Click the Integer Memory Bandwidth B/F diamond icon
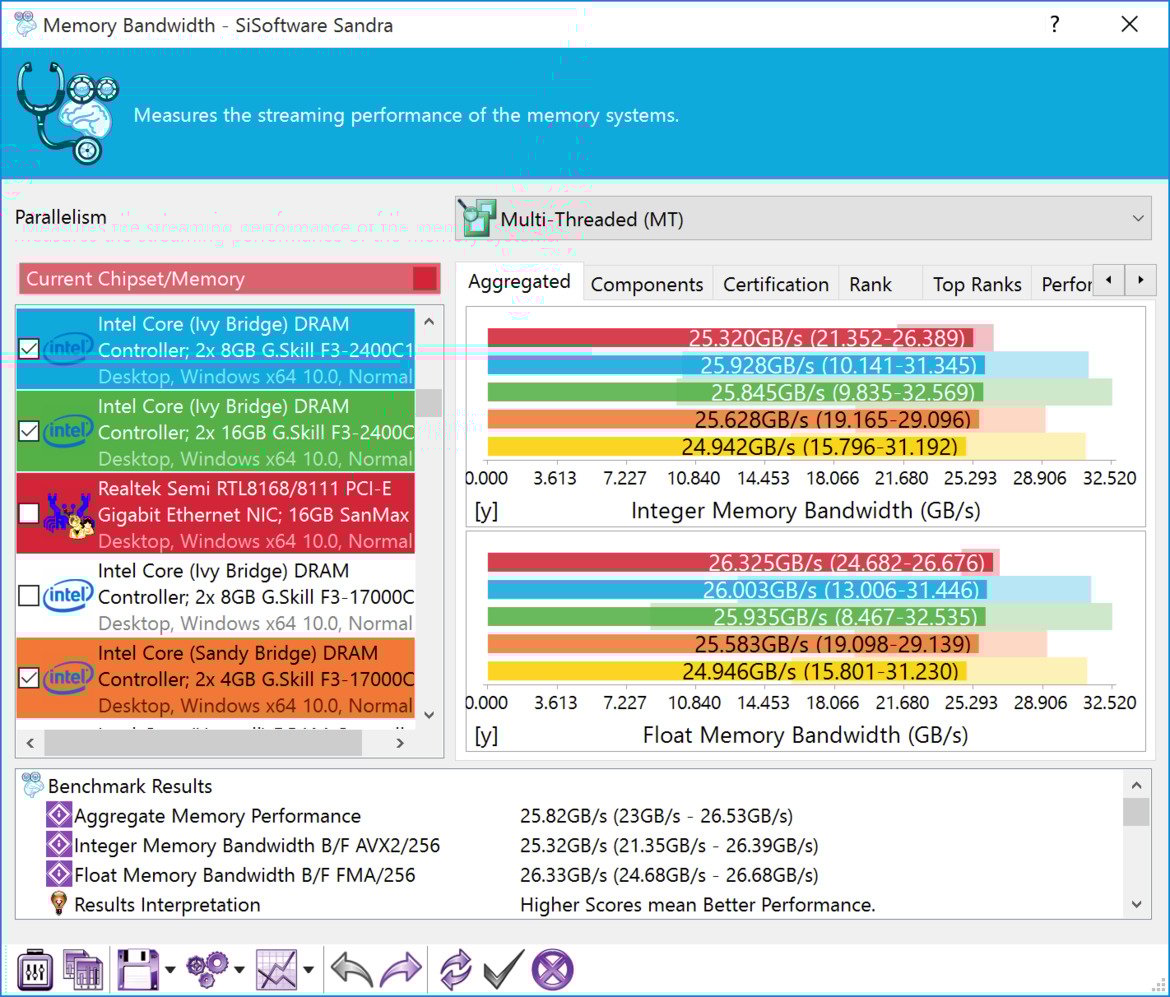 [x=59, y=844]
